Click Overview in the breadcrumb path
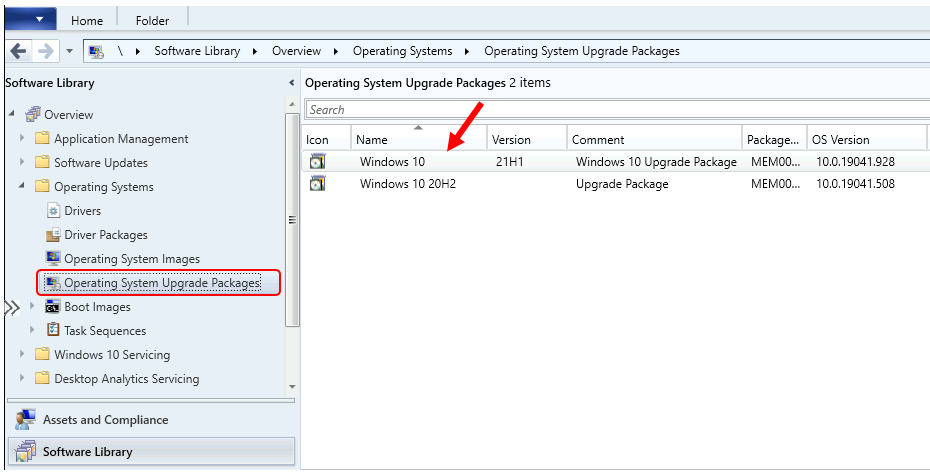This screenshot has height=473, width=930. [296, 51]
